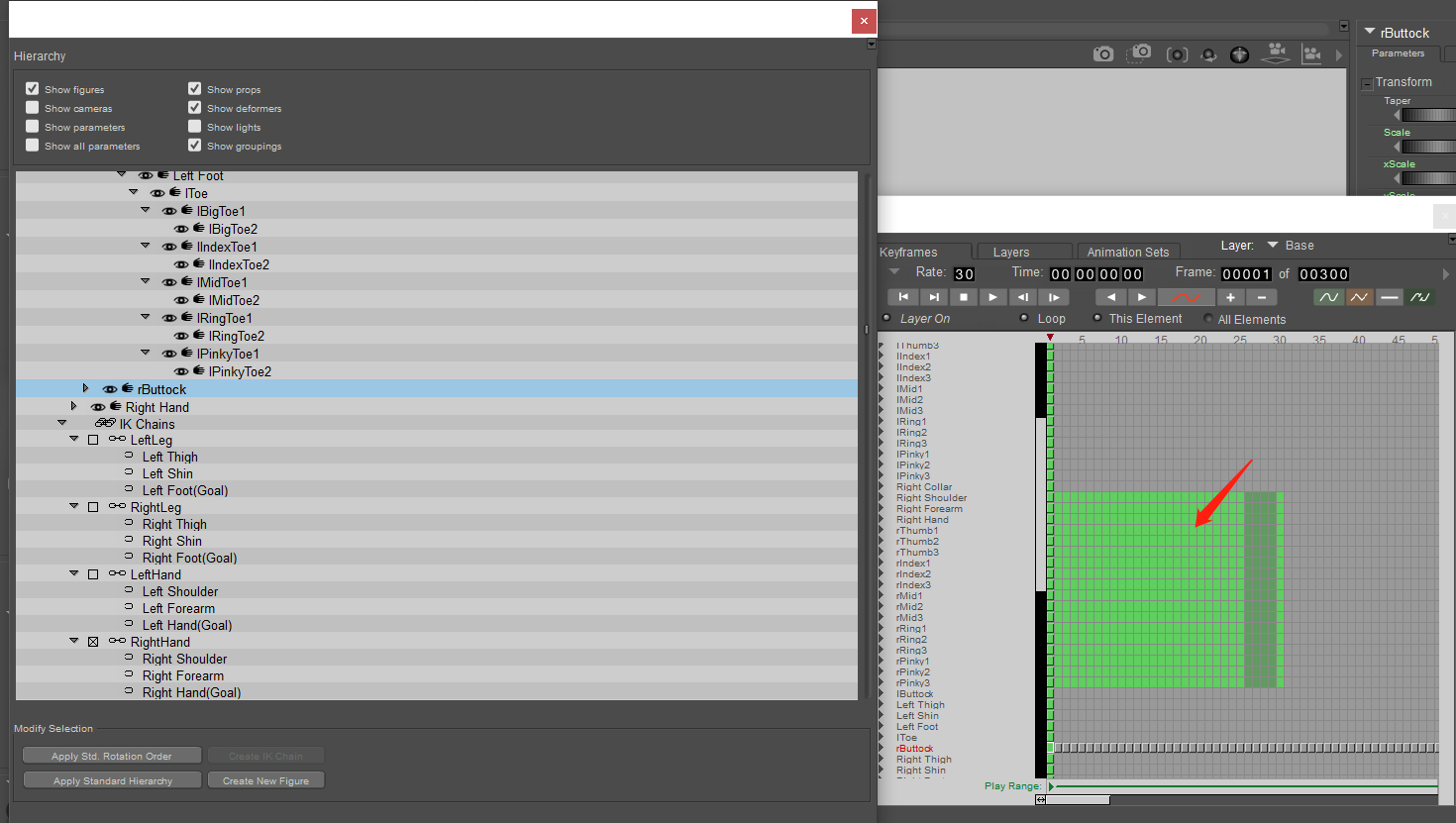Collapse the IK Chains tree branch
Screen dimensions: 1456x823
click(62, 422)
